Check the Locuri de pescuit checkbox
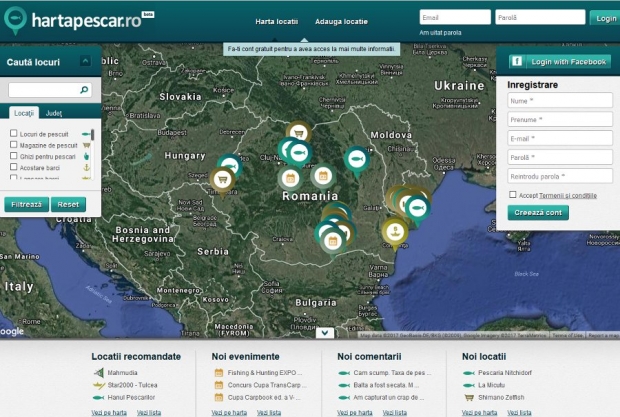Image resolution: width=620 pixels, height=417 pixels. [13, 133]
